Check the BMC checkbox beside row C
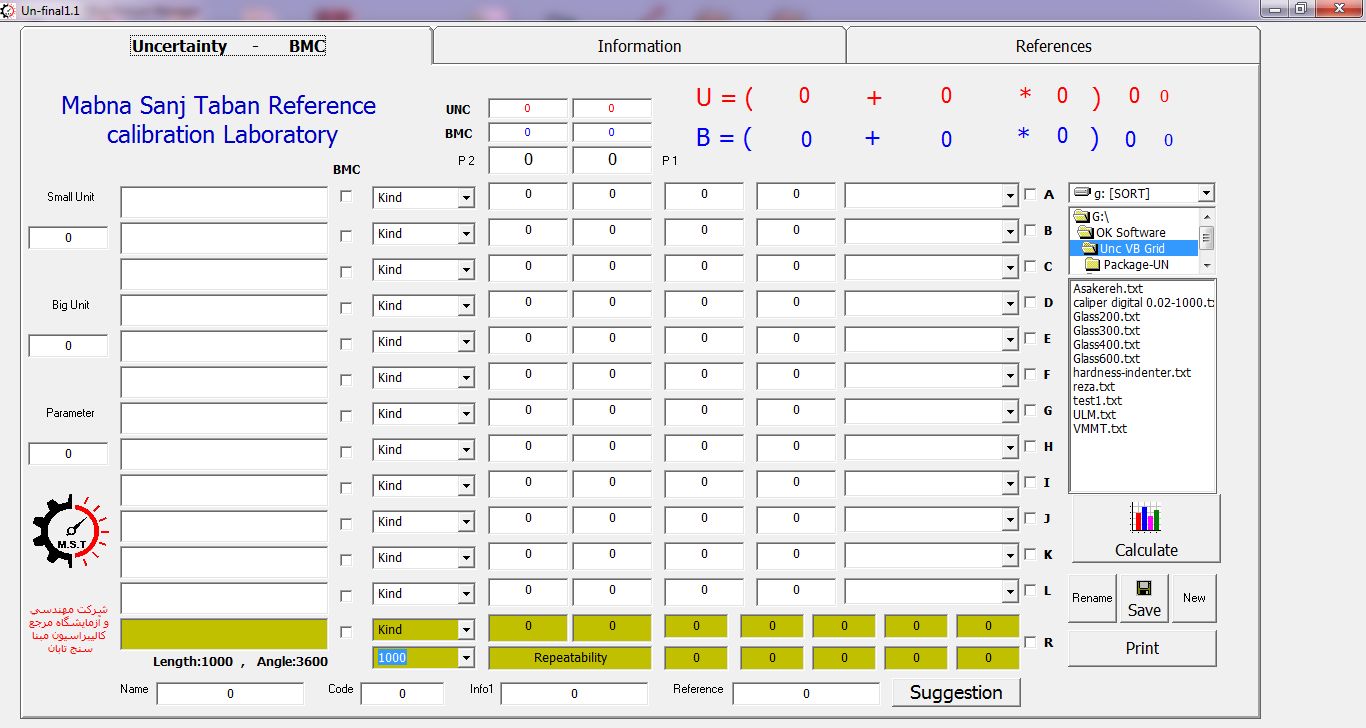Viewport: 1366px width, 728px height. coord(346,272)
